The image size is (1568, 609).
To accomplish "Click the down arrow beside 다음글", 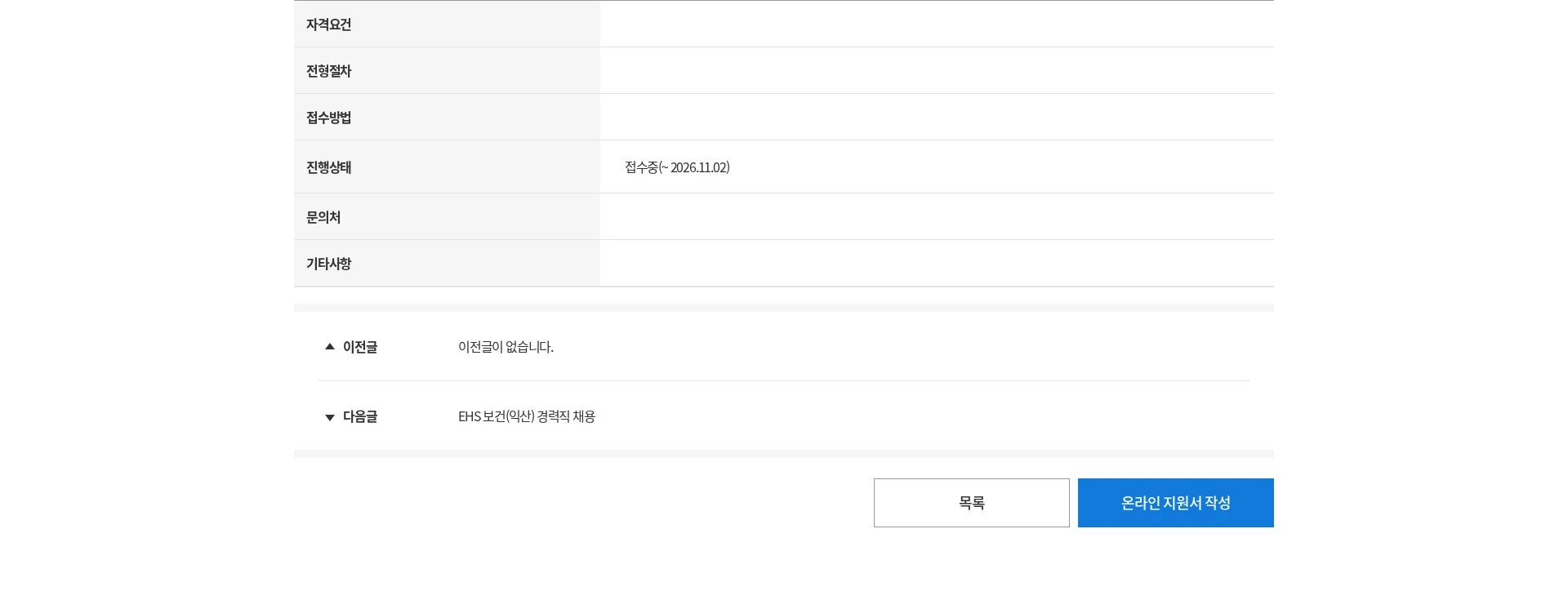I will click(x=330, y=417).
